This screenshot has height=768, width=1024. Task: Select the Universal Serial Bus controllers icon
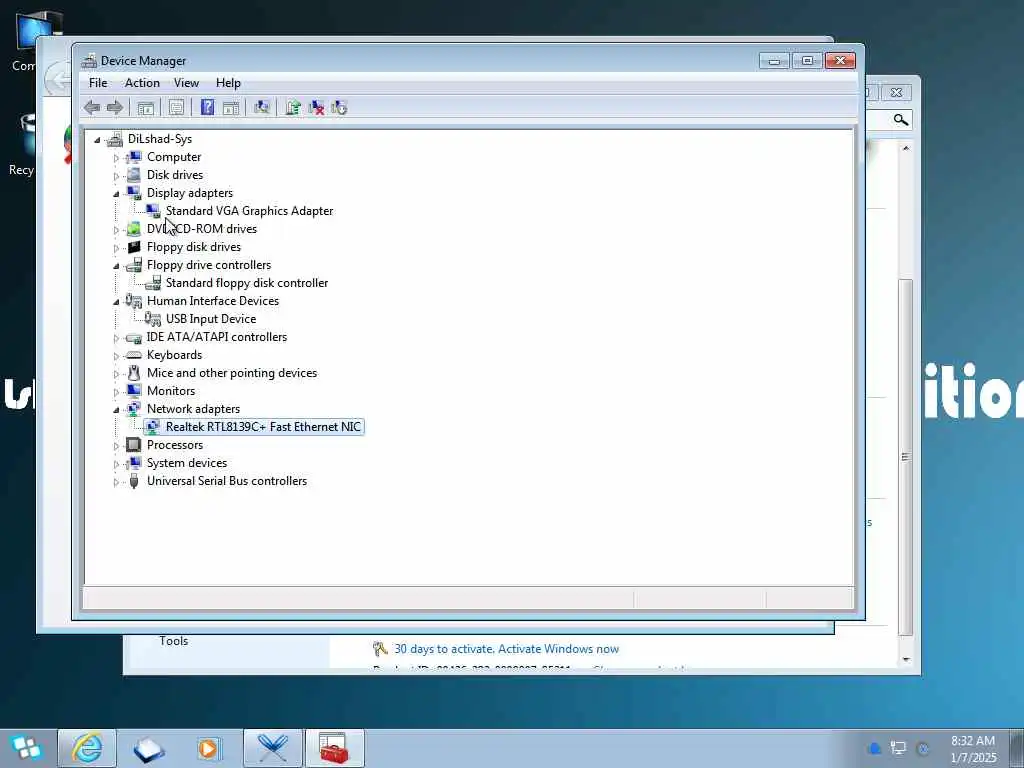(x=134, y=481)
